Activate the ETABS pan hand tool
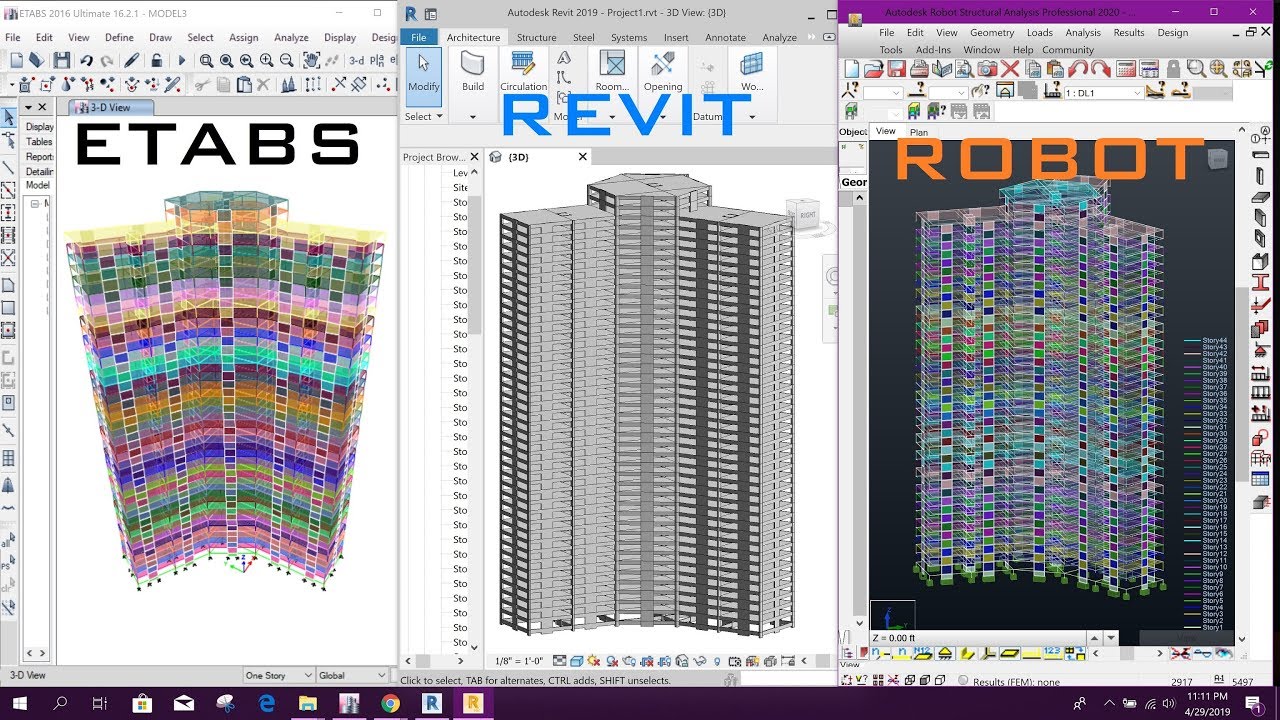 point(311,61)
